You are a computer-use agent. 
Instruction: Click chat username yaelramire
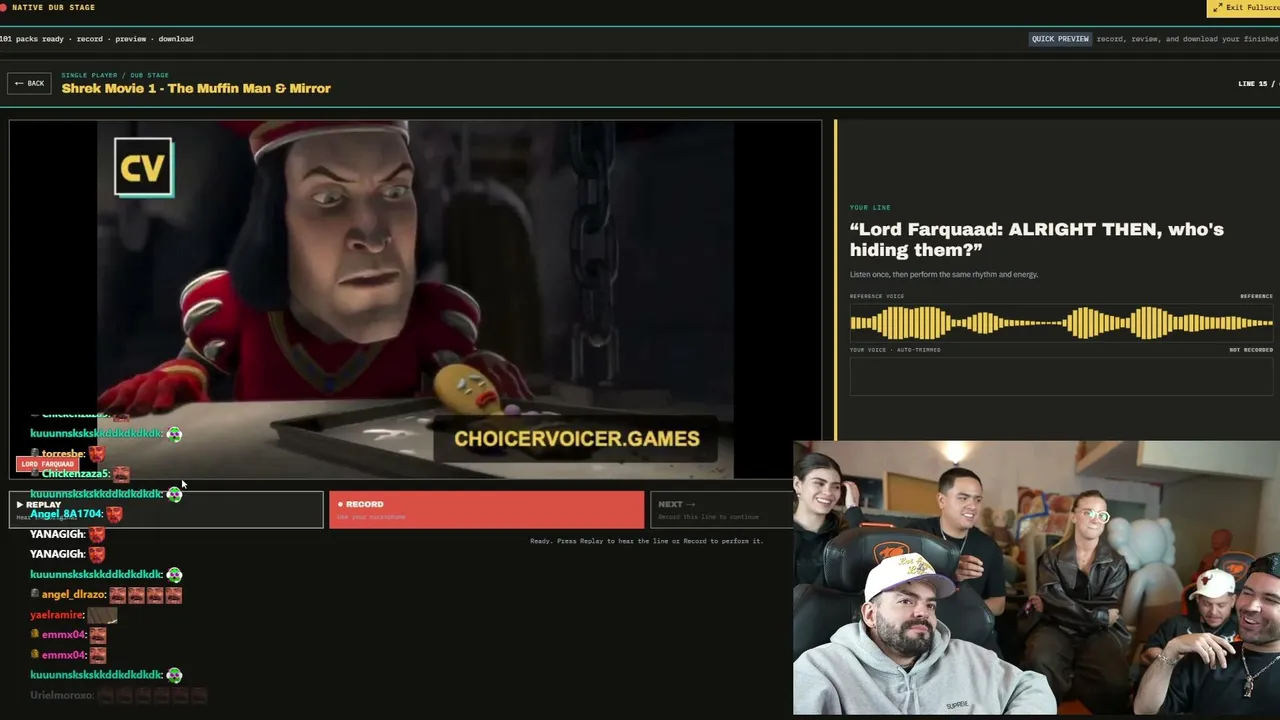click(x=57, y=615)
